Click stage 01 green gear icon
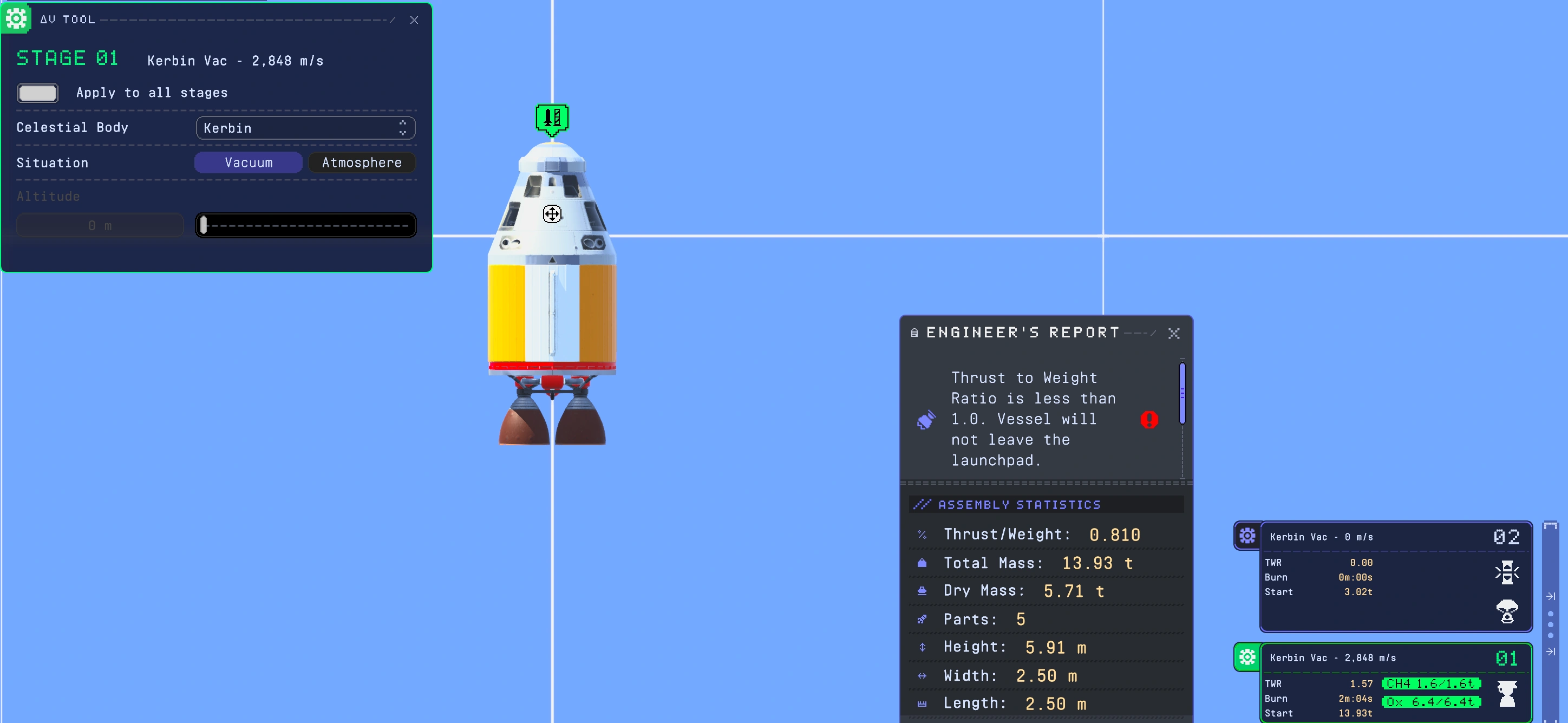Viewport: 1568px width, 723px height. 1246,656
